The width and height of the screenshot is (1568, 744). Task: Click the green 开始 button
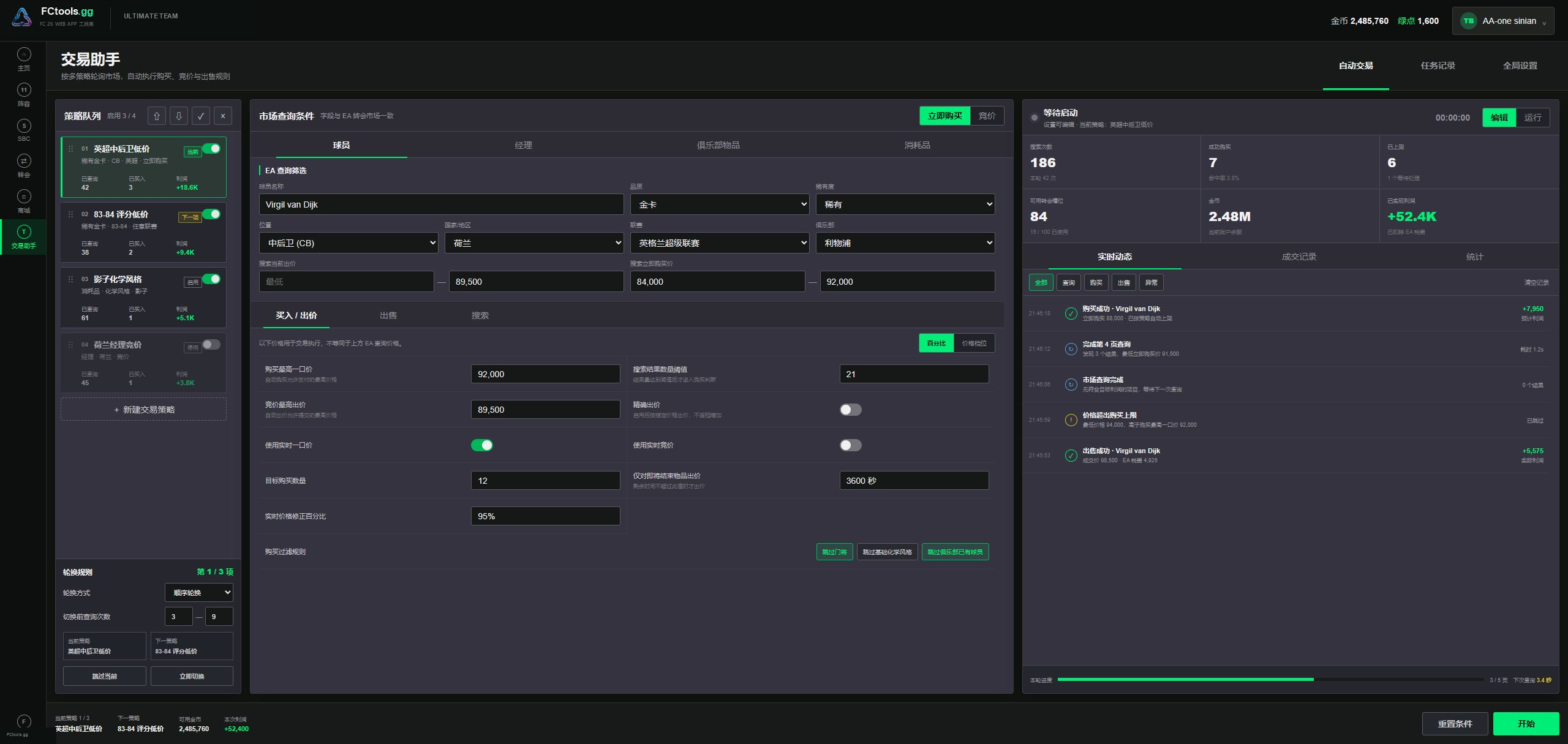click(x=1526, y=724)
